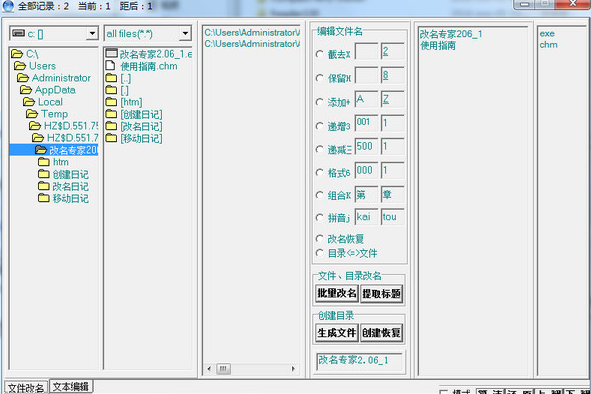This screenshot has width=591, height=394.
Task: Click the 添加+ field containing A
Action: point(366,100)
